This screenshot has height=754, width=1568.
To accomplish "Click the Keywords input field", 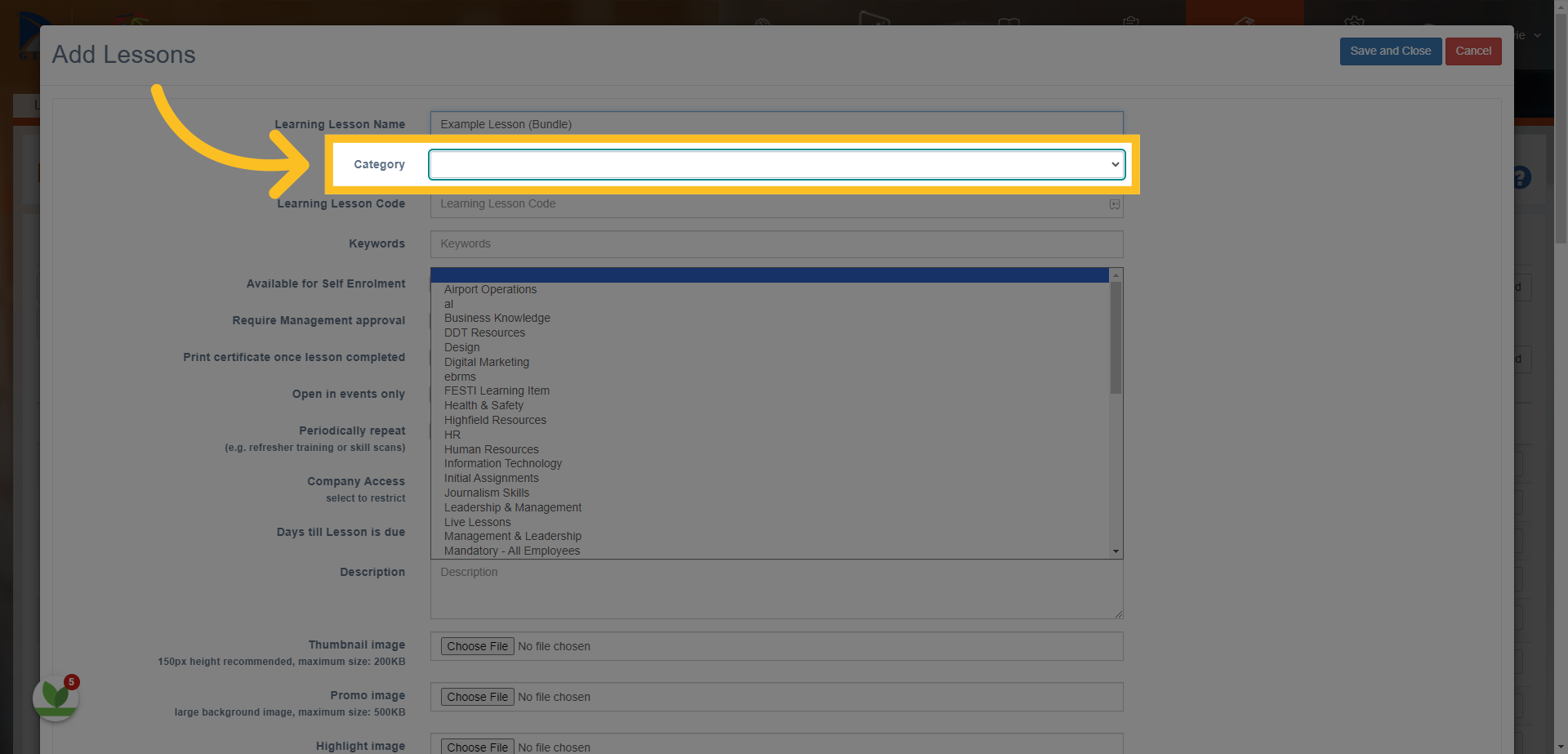I will (x=777, y=243).
